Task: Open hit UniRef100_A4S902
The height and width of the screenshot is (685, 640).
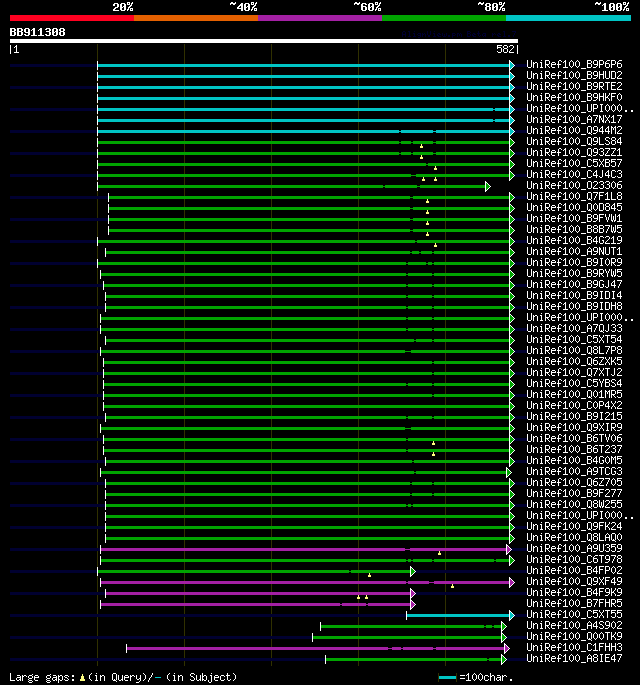Action: 574,626
